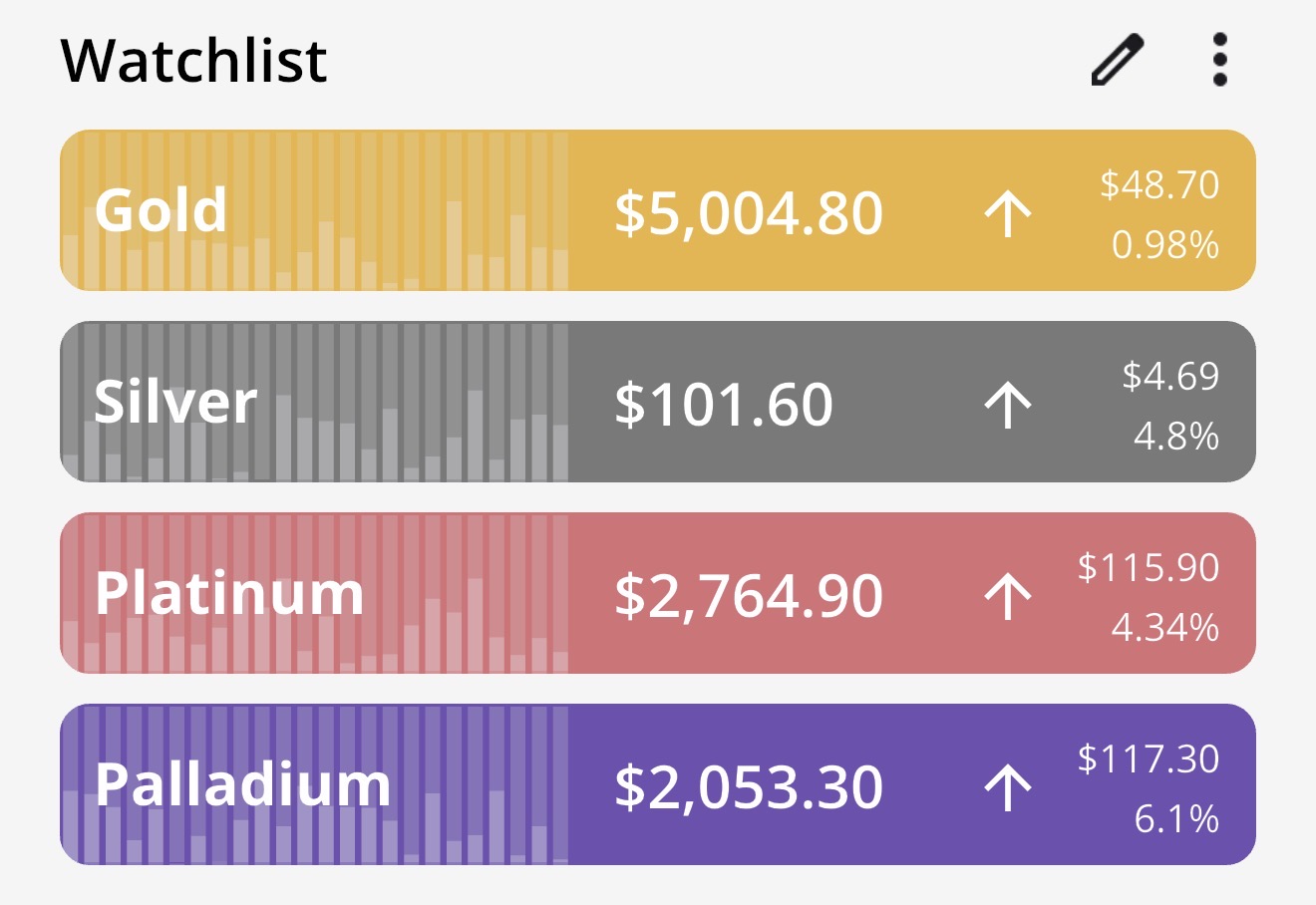Select the Platinum label
This screenshot has width=1316, height=905.
point(229,593)
